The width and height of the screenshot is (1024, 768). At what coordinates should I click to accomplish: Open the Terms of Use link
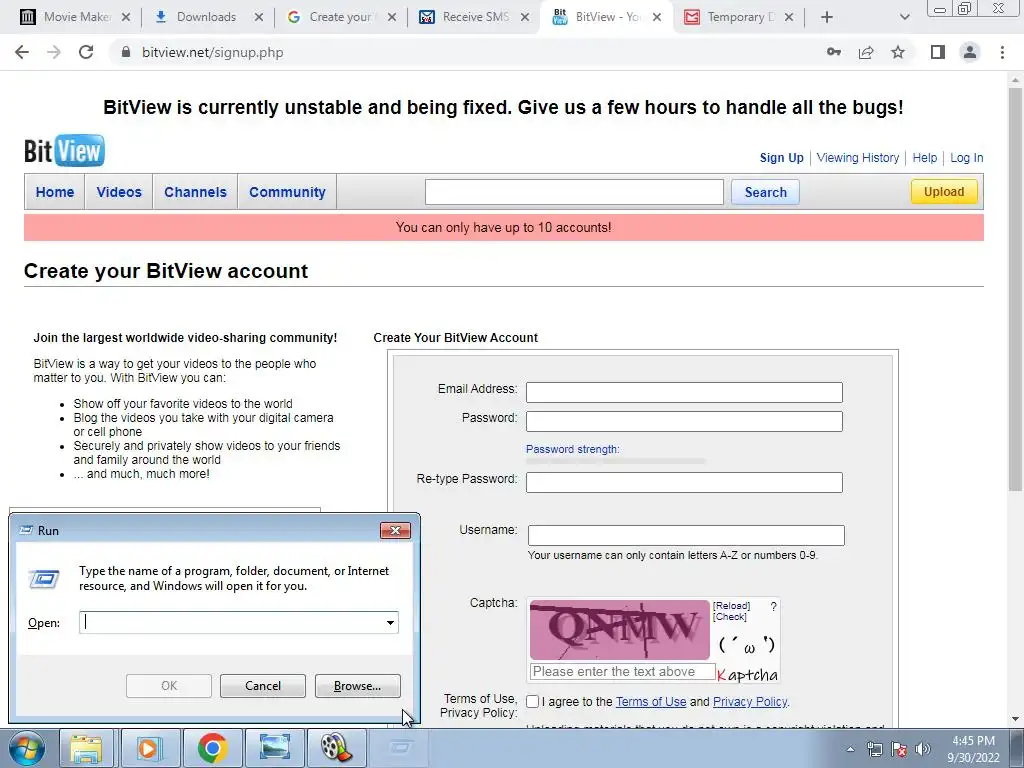click(x=650, y=701)
